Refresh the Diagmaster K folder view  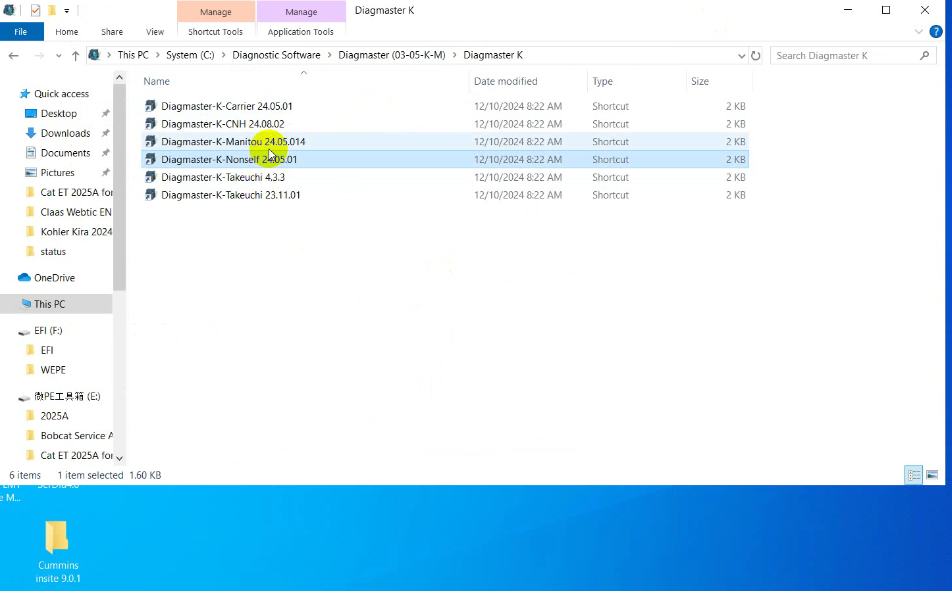tap(756, 56)
